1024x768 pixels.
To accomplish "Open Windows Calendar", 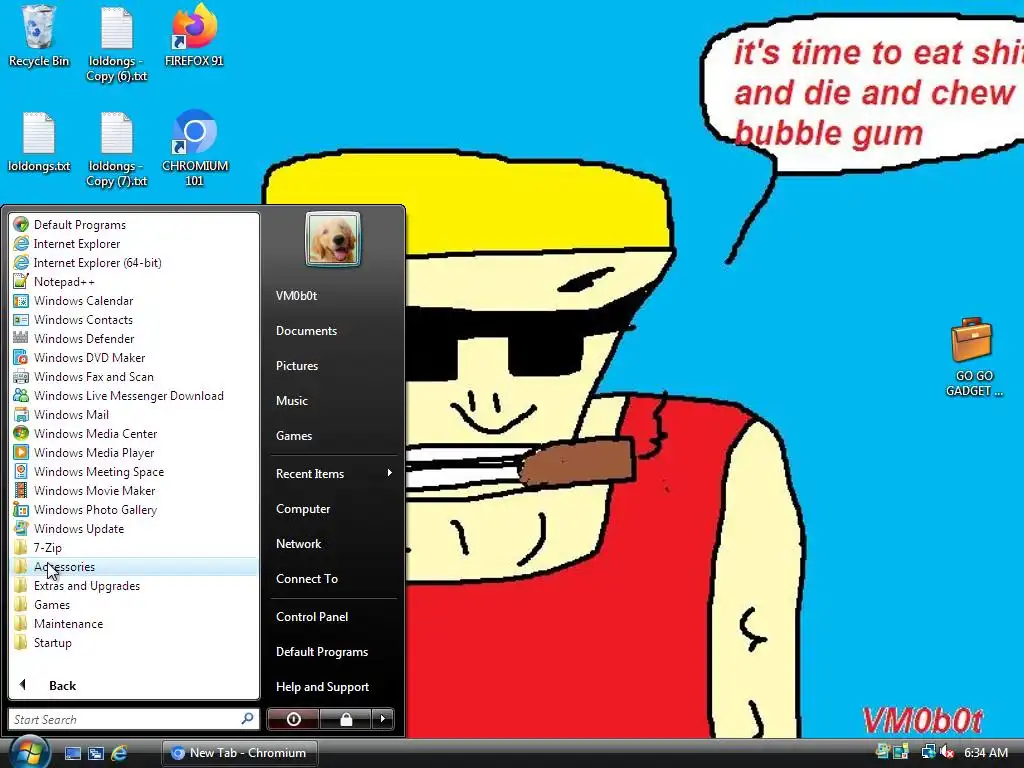I will (x=134, y=300).
